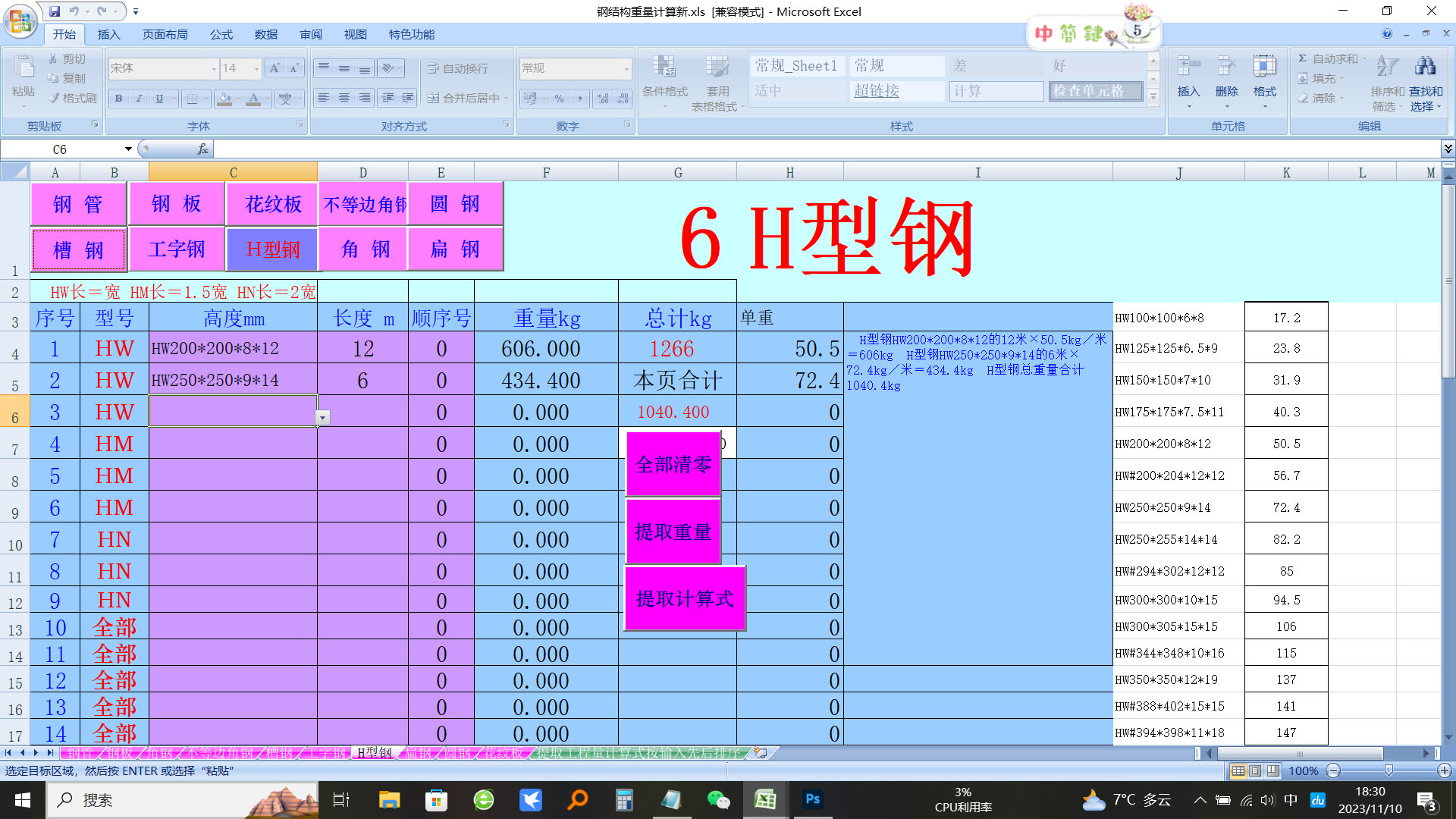Image resolution: width=1456 pixels, height=819 pixels.
Task: Click the formula bar input field
Action: [x=827, y=149]
